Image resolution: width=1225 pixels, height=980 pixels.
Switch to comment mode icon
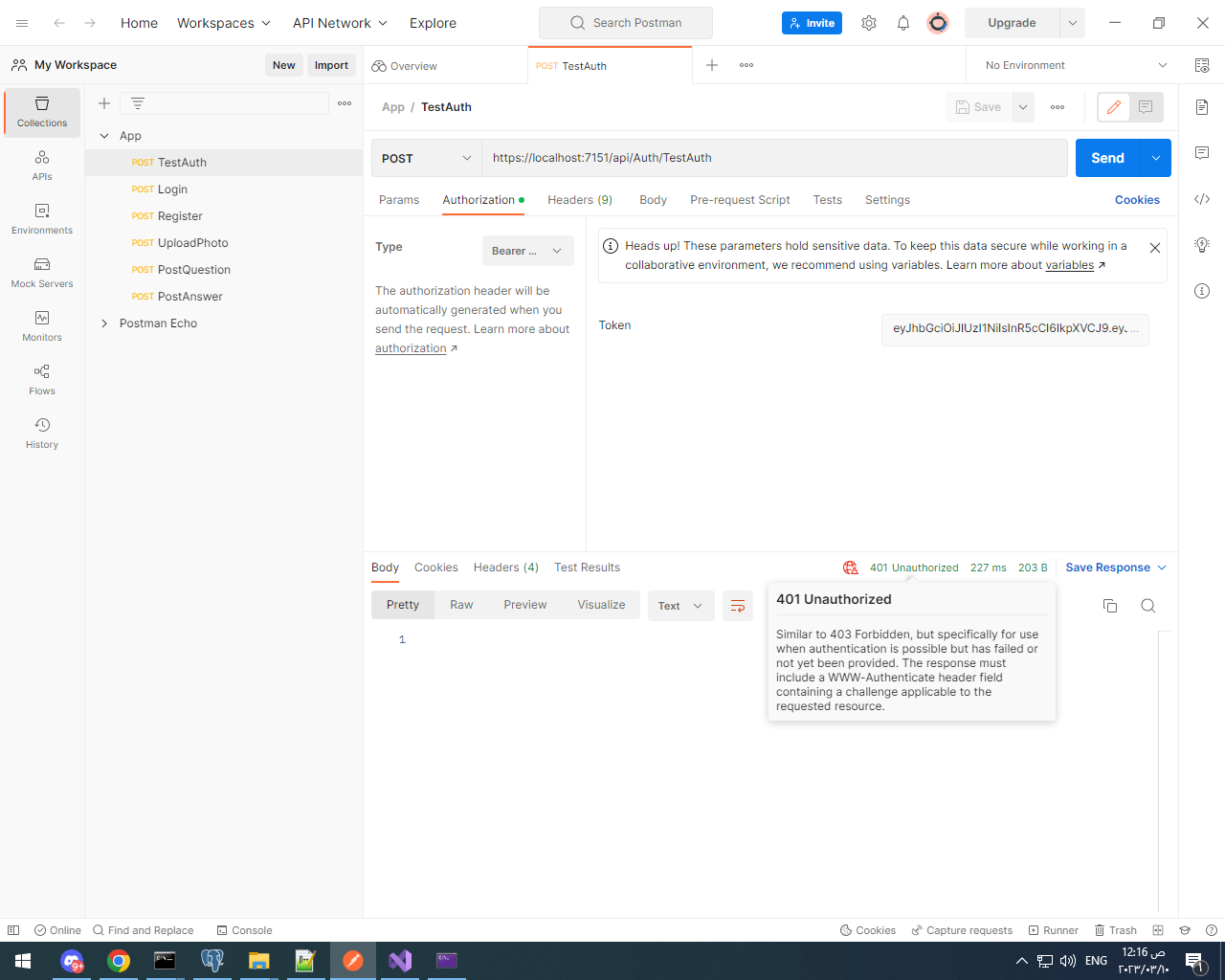click(x=1146, y=107)
